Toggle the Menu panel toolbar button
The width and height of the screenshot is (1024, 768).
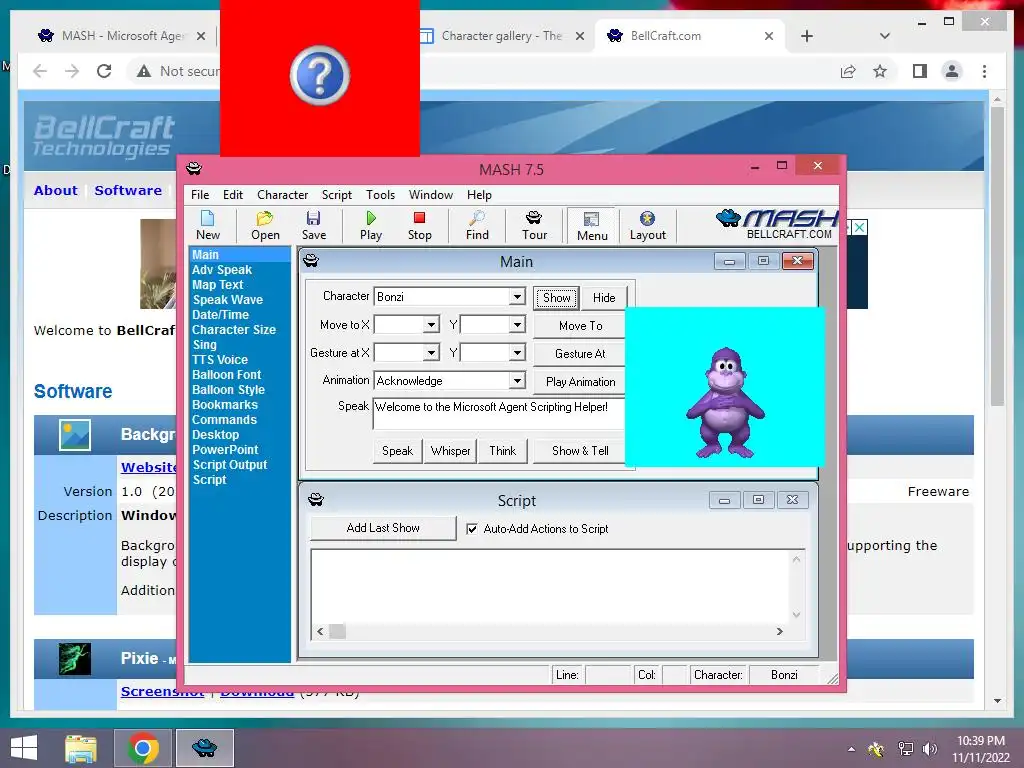(x=592, y=226)
